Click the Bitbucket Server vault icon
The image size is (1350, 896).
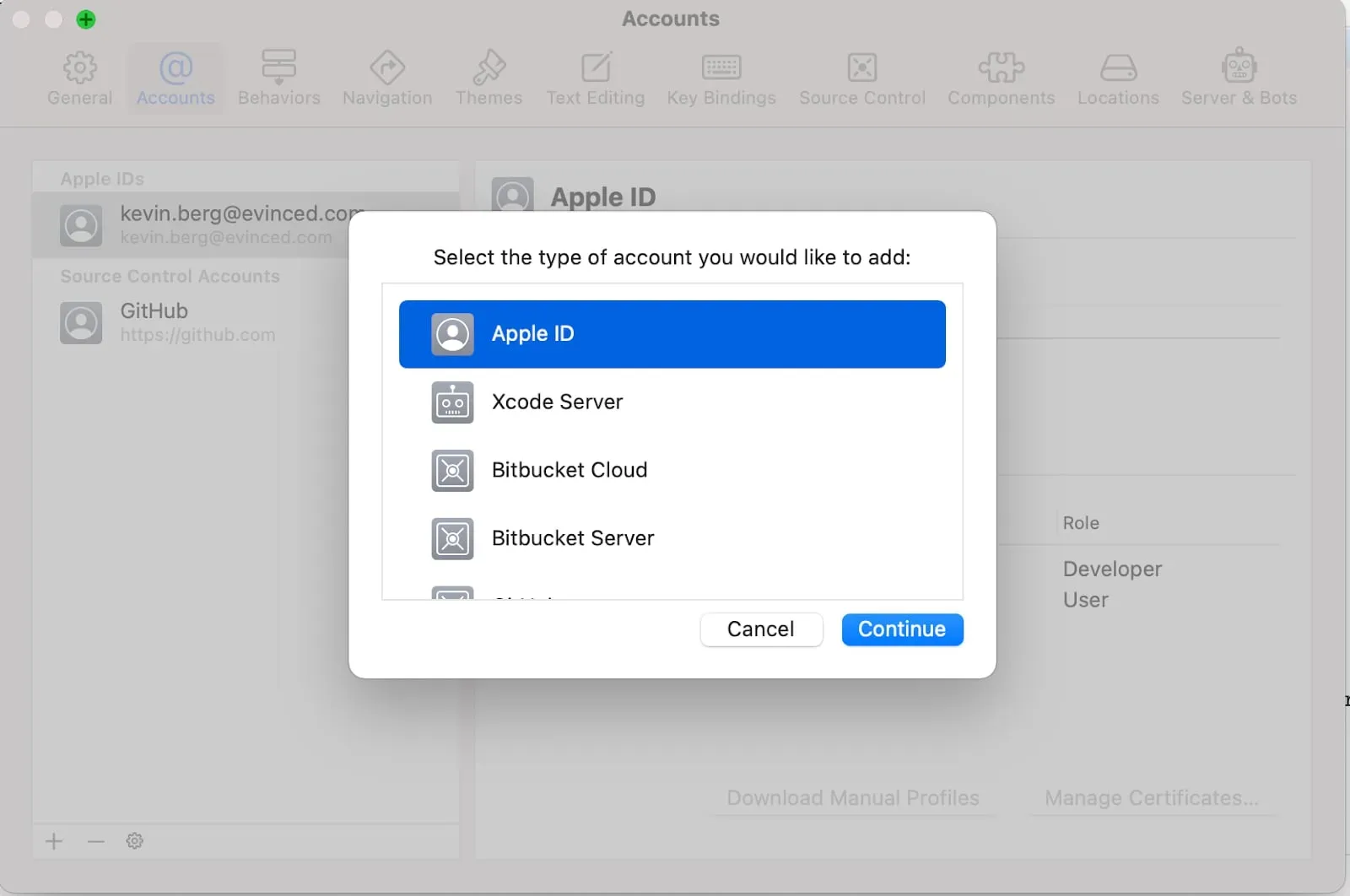click(x=452, y=538)
